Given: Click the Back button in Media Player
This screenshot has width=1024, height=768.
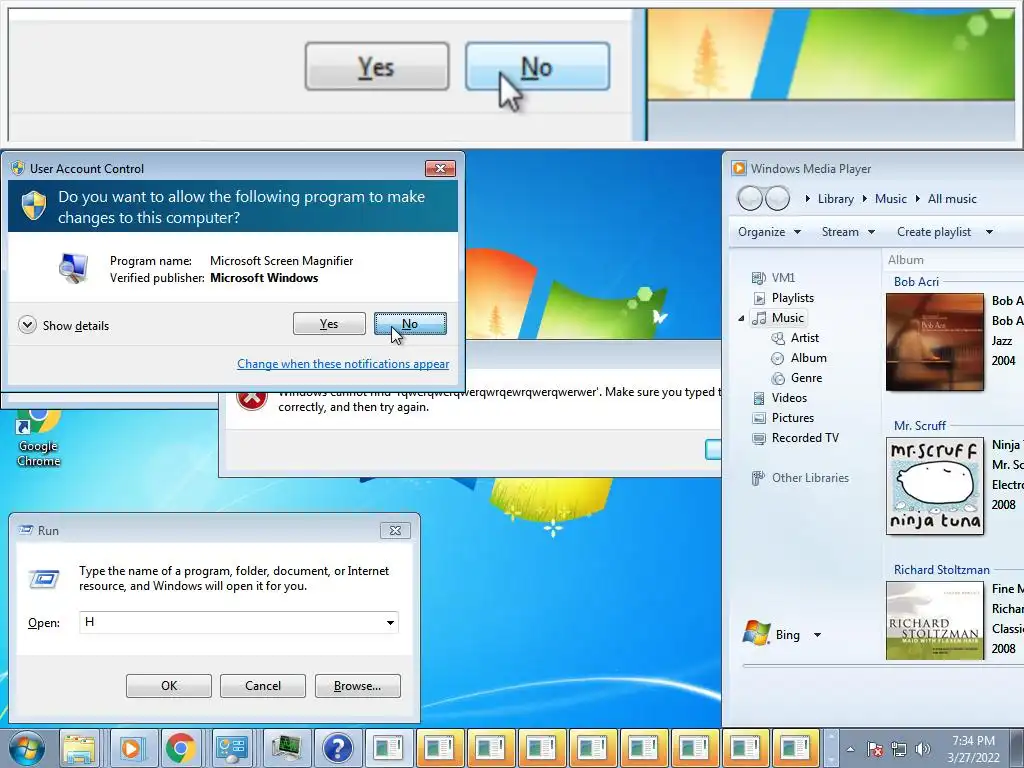Looking at the screenshot, I should coord(750,199).
